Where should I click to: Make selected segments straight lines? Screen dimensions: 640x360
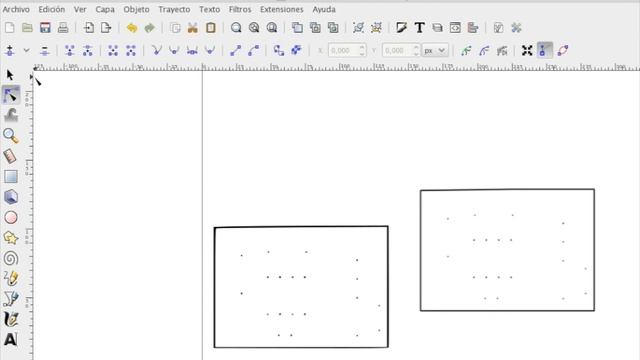[x=236, y=51]
